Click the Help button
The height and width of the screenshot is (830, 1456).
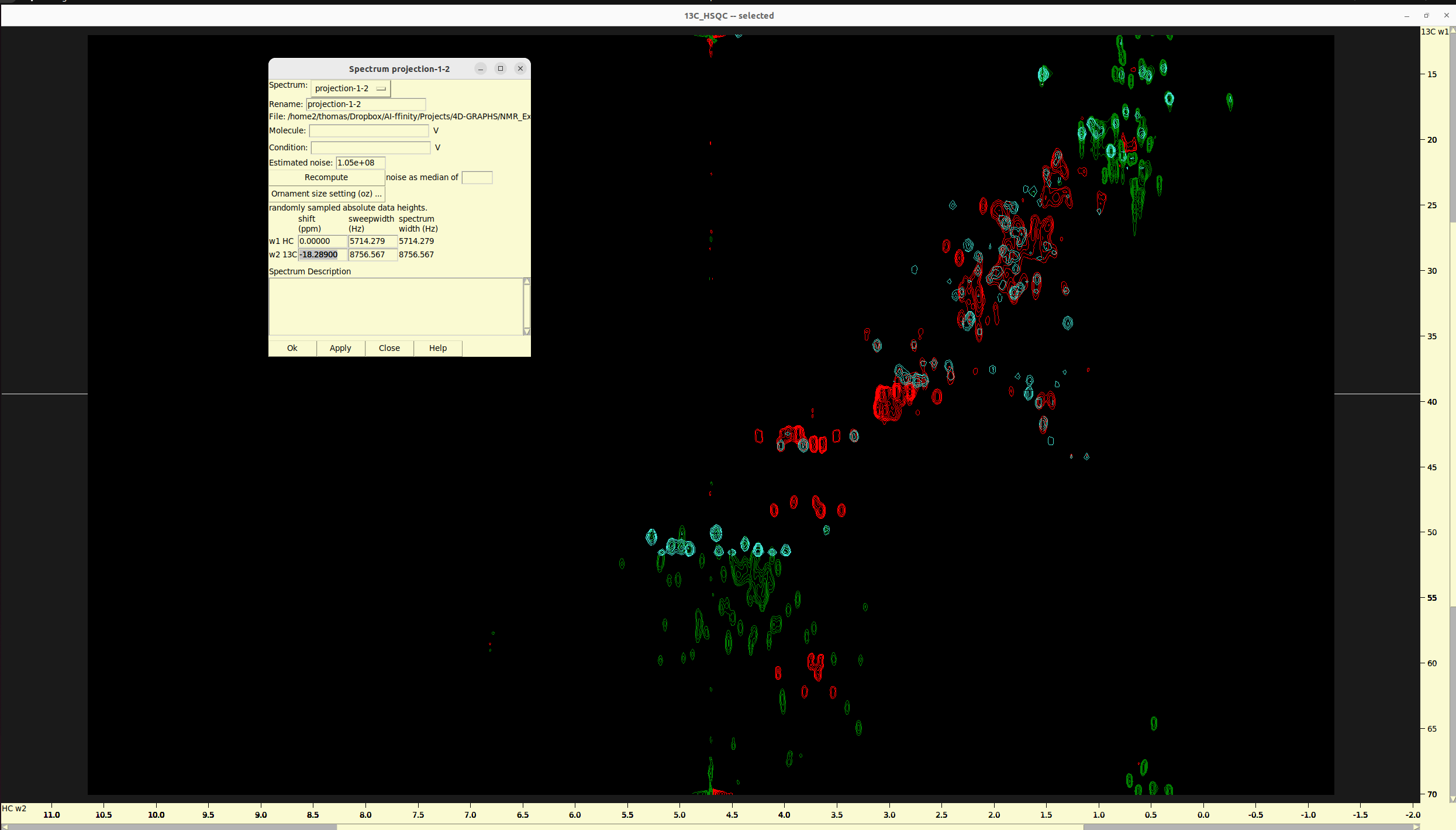tap(437, 348)
